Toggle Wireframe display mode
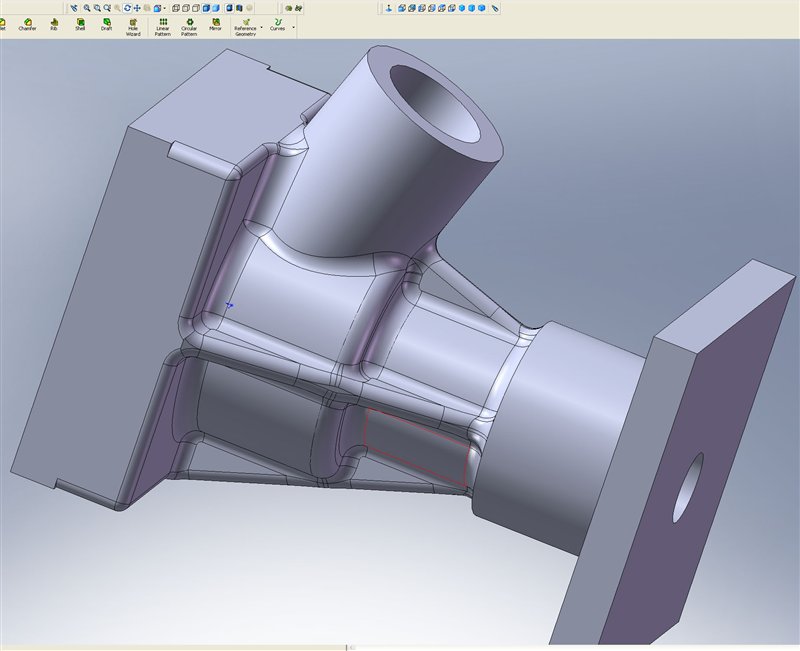800x651 pixels. [x=174, y=7]
